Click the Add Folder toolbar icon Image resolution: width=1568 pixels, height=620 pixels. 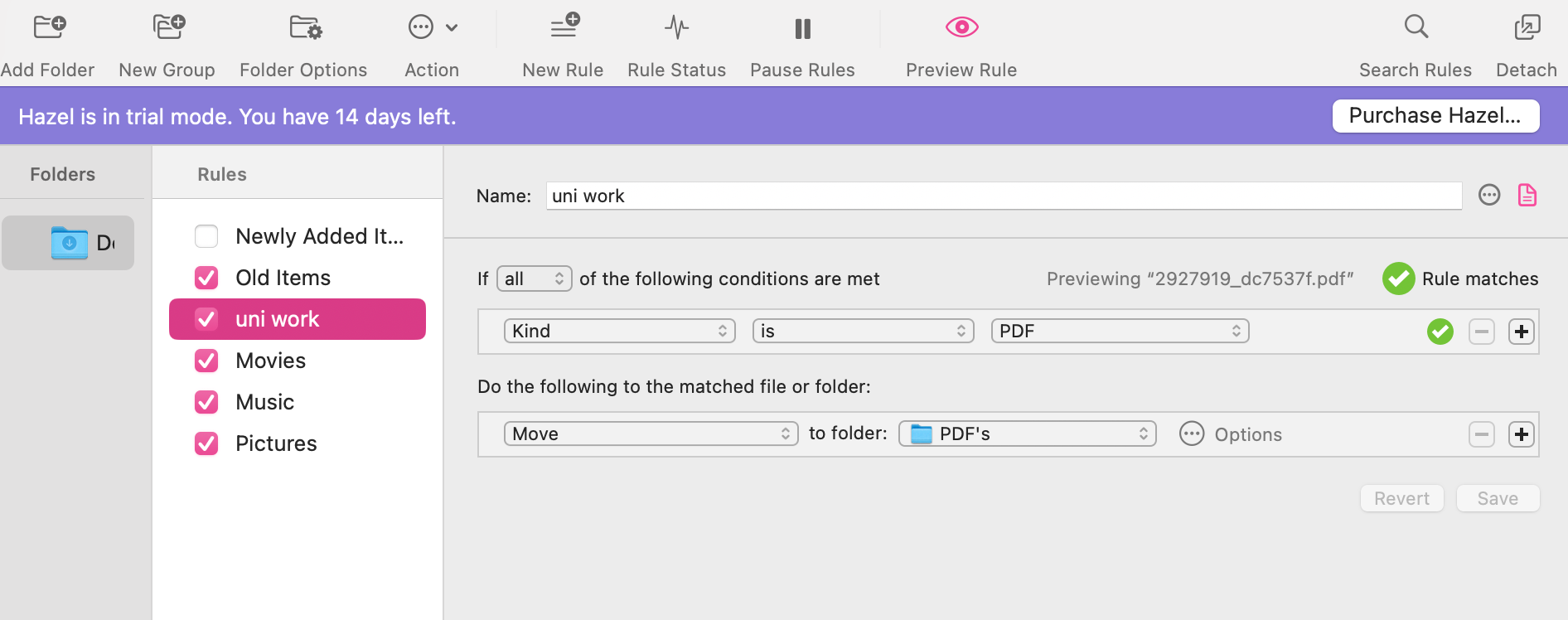click(x=49, y=28)
